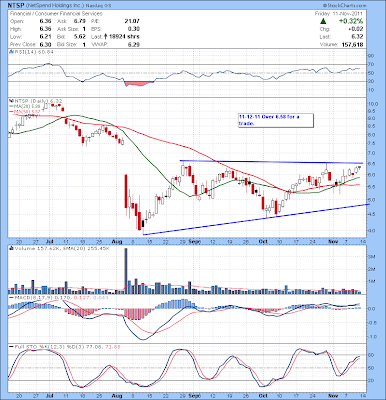386x400 pixels.
Task: Click the red oversold shaded area in RSI panel
Action: (138, 83)
